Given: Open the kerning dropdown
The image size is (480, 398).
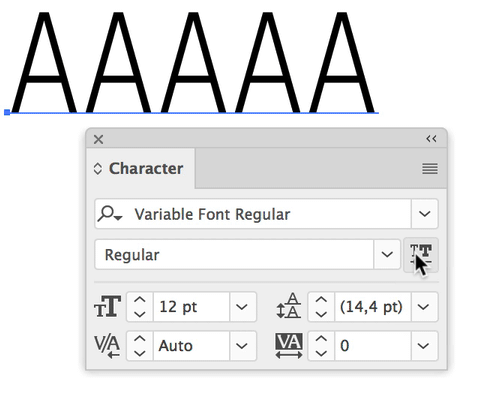Looking at the screenshot, I should click(x=242, y=346).
